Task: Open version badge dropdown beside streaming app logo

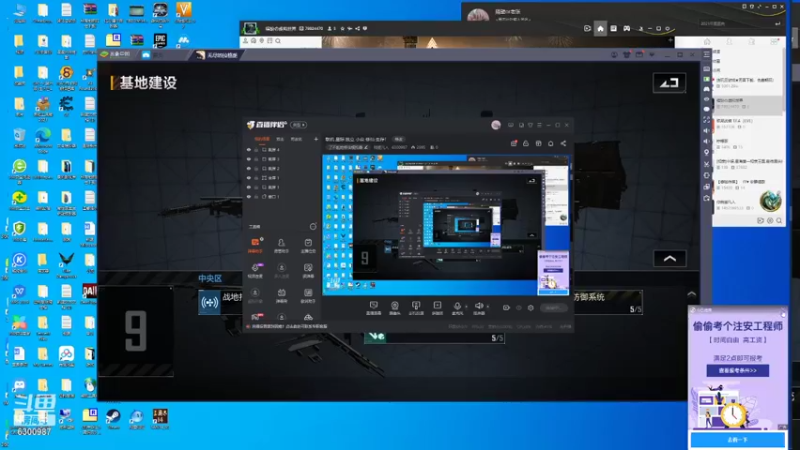Action: [298, 125]
